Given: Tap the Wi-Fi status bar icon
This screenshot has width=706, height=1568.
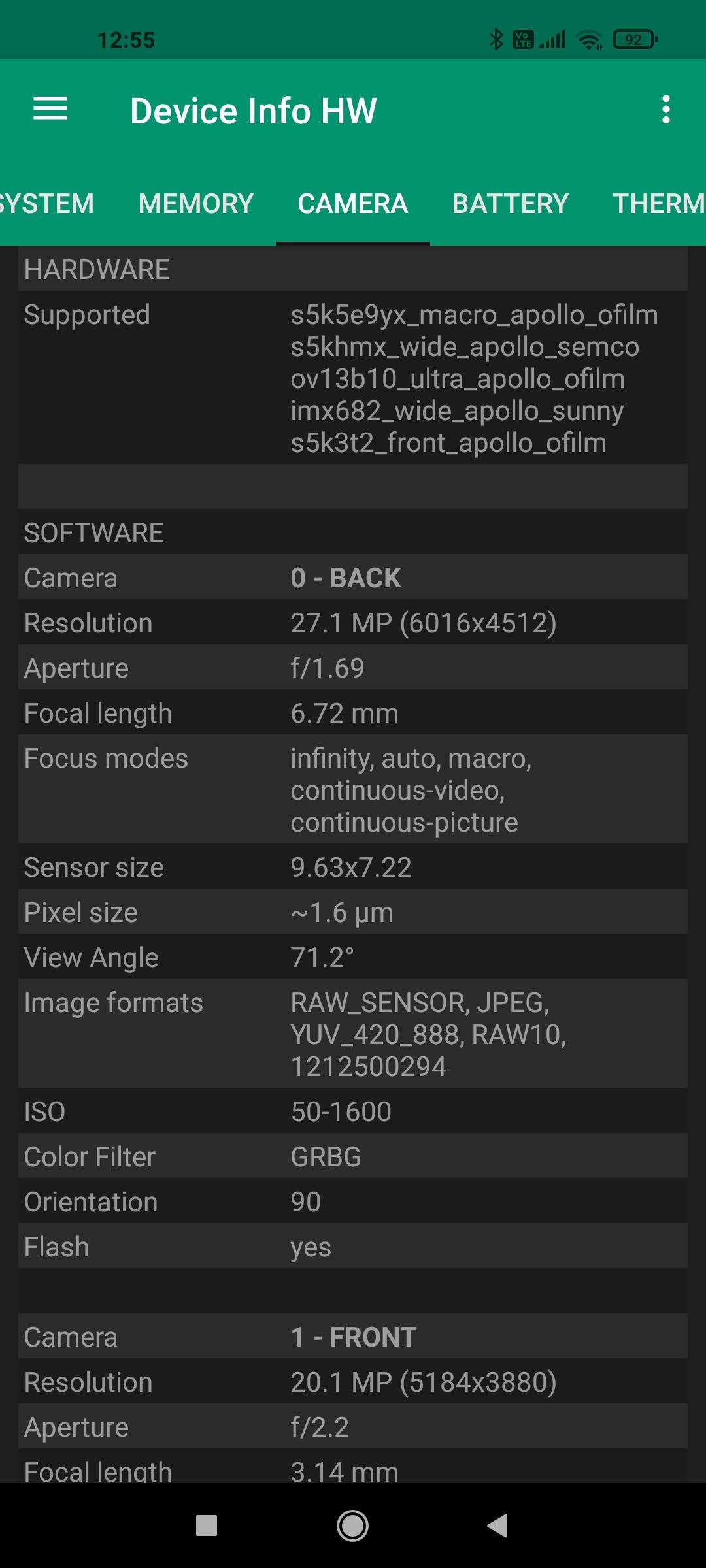Looking at the screenshot, I should (x=589, y=41).
